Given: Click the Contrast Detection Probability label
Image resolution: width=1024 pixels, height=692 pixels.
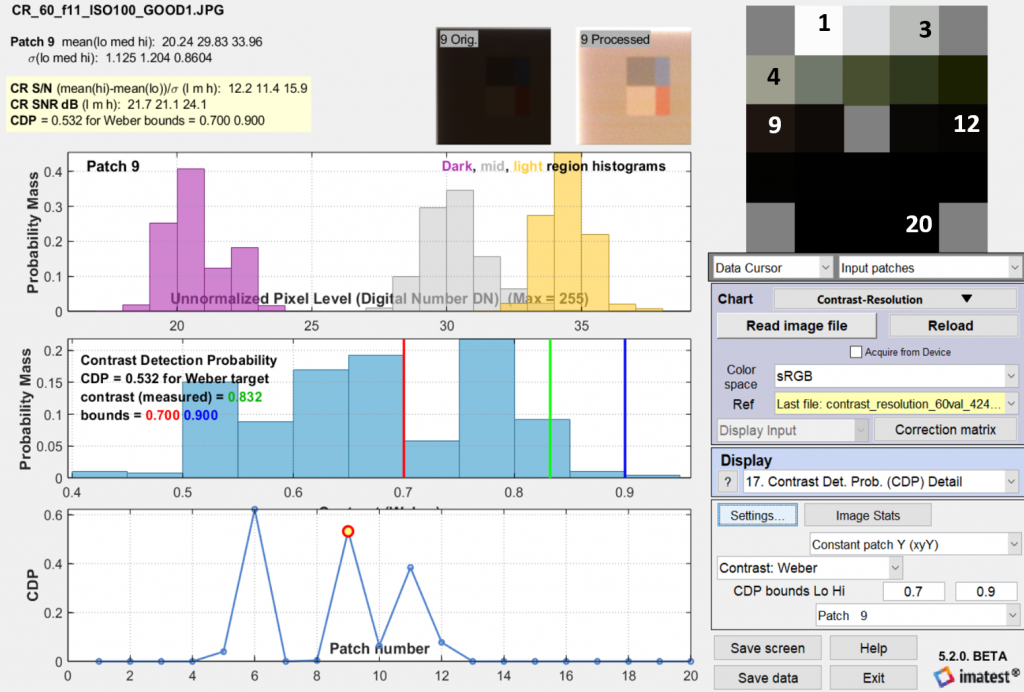Looking at the screenshot, I should coord(178,360).
